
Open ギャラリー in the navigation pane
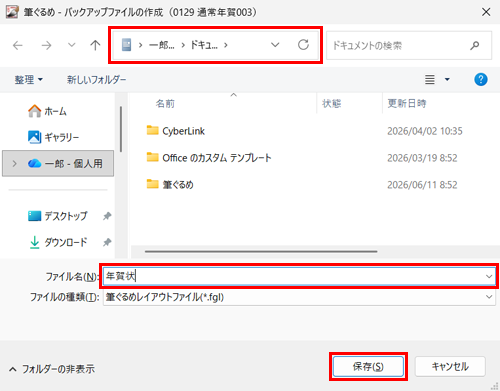tap(53, 137)
